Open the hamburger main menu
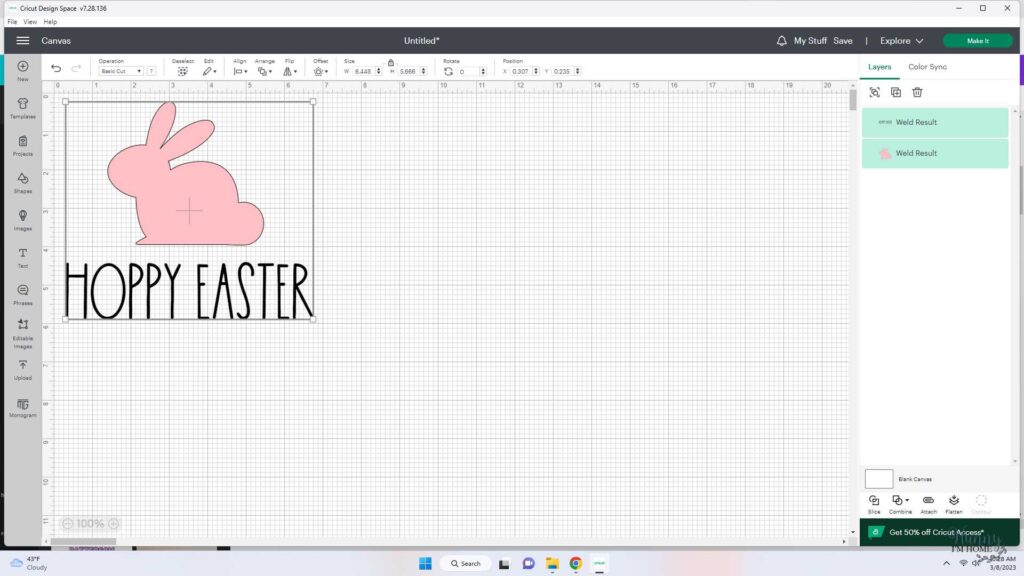1024x576 pixels. 23,40
